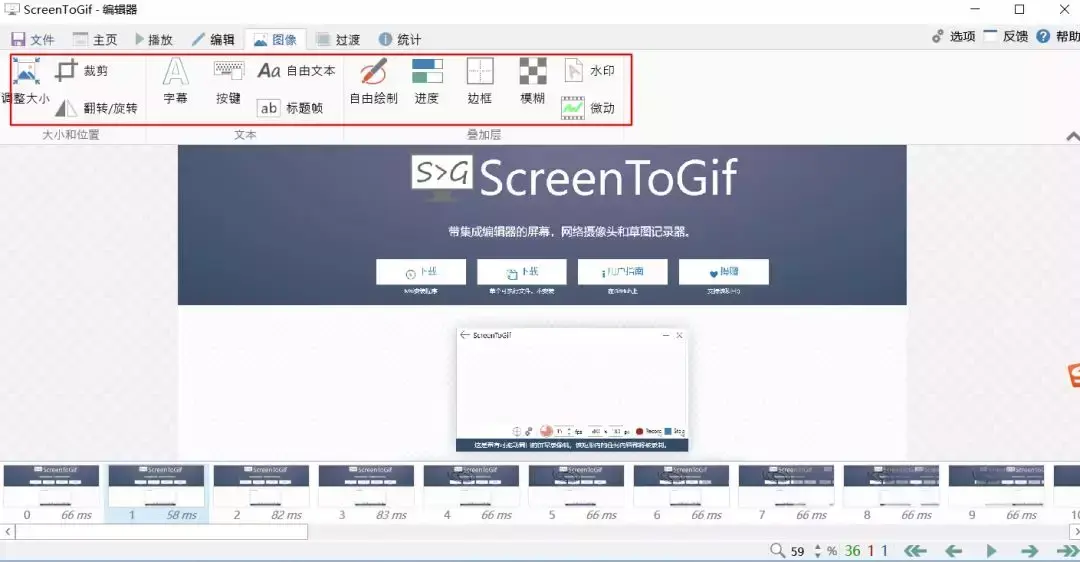
Task: Select frame 0 thumbnail
Action: click(52, 493)
